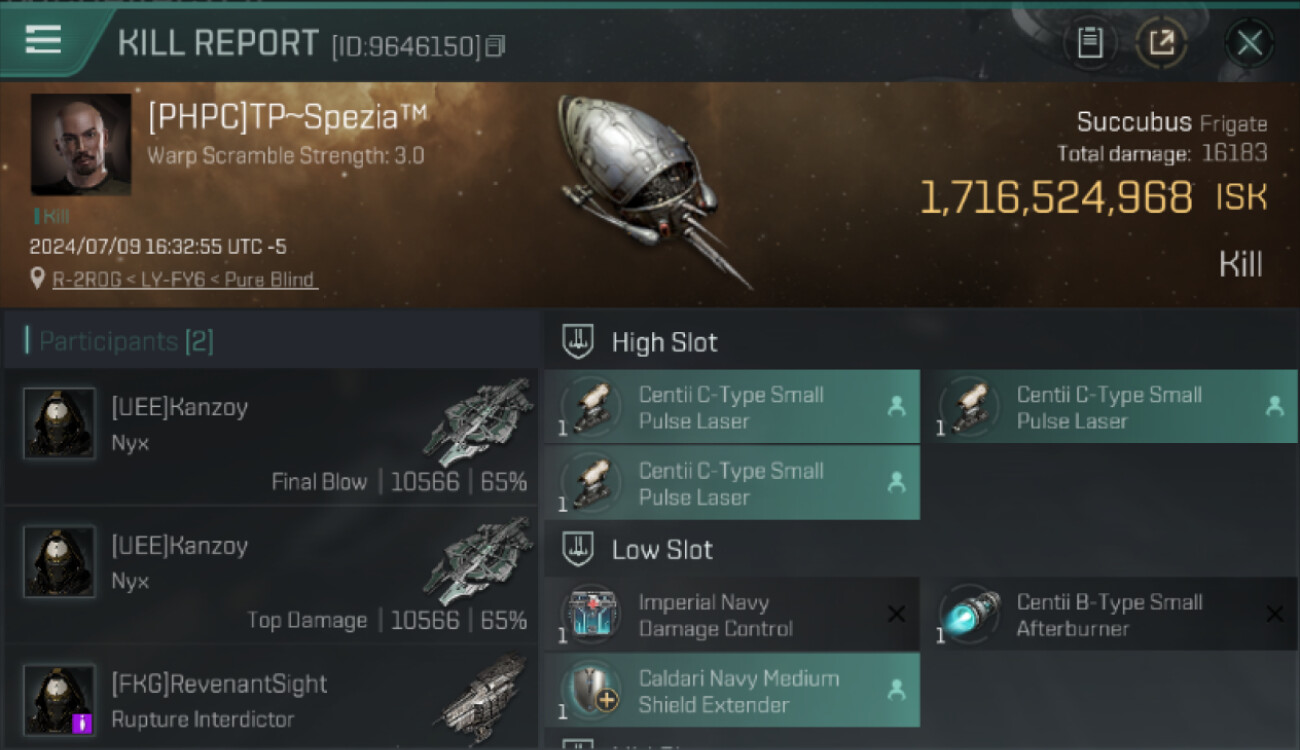Select the Centii B-Type Small Afterburner
Screen dimensions: 1300x750
click(x=1109, y=615)
